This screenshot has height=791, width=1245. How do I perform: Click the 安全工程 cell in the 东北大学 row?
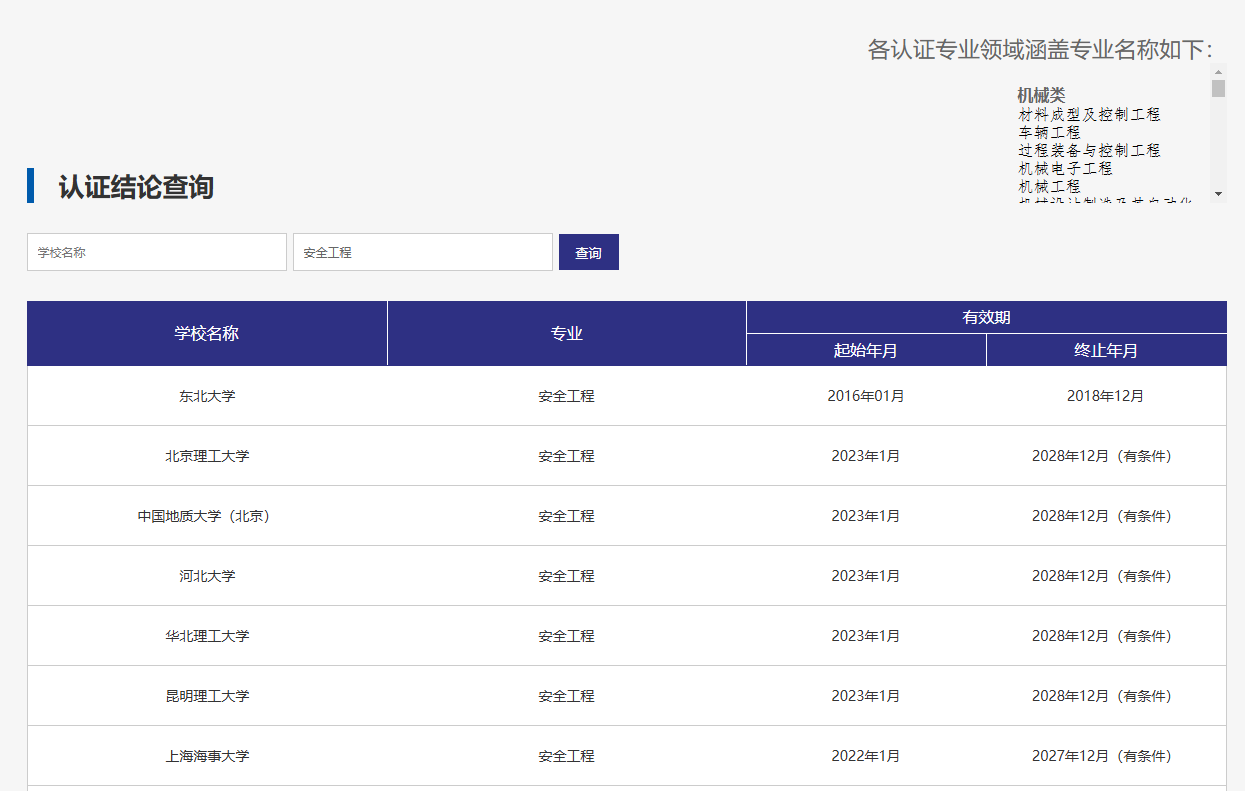tap(567, 396)
